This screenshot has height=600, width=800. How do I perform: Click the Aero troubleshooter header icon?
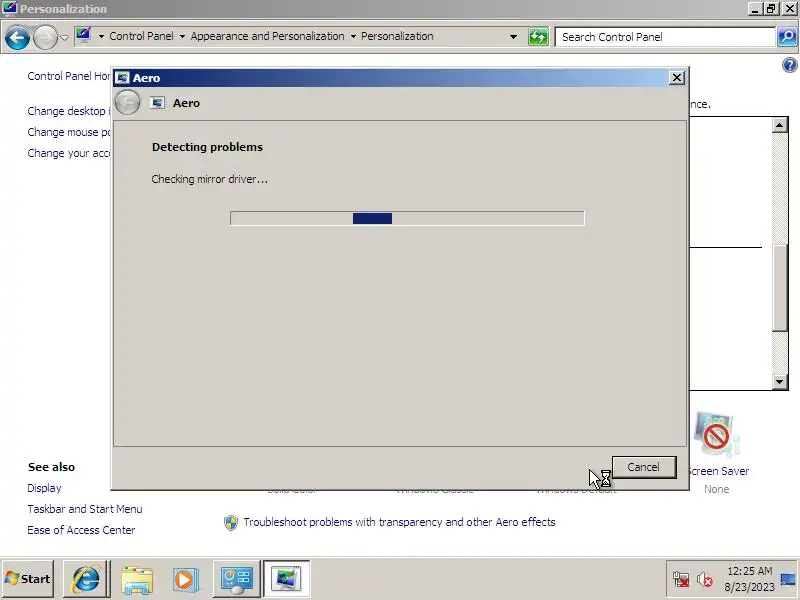click(157, 103)
